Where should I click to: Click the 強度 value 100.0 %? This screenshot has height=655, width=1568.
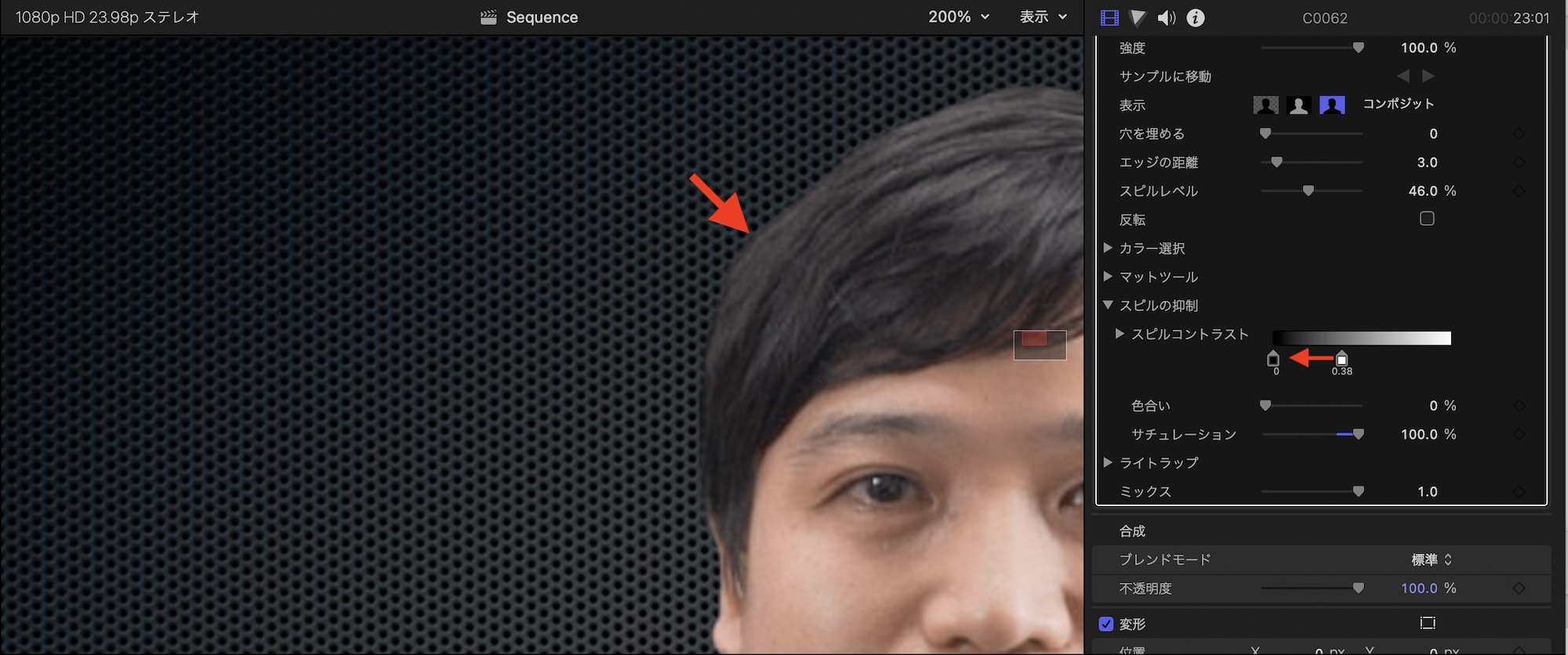[1428, 48]
